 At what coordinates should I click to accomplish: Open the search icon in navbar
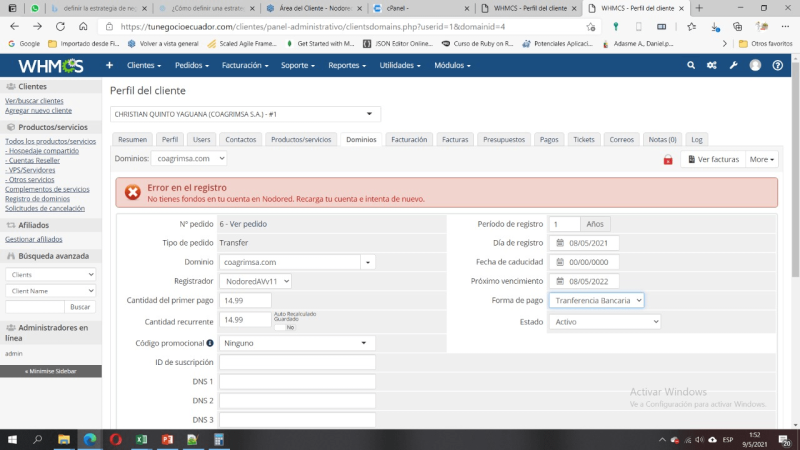[x=691, y=65]
